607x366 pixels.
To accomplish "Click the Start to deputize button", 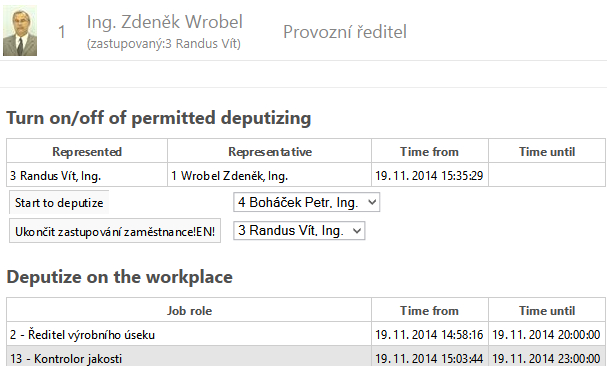I will tap(59, 203).
